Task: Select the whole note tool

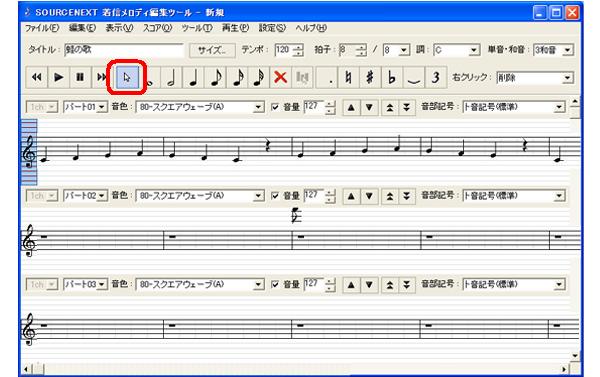Action: click(150, 78)
